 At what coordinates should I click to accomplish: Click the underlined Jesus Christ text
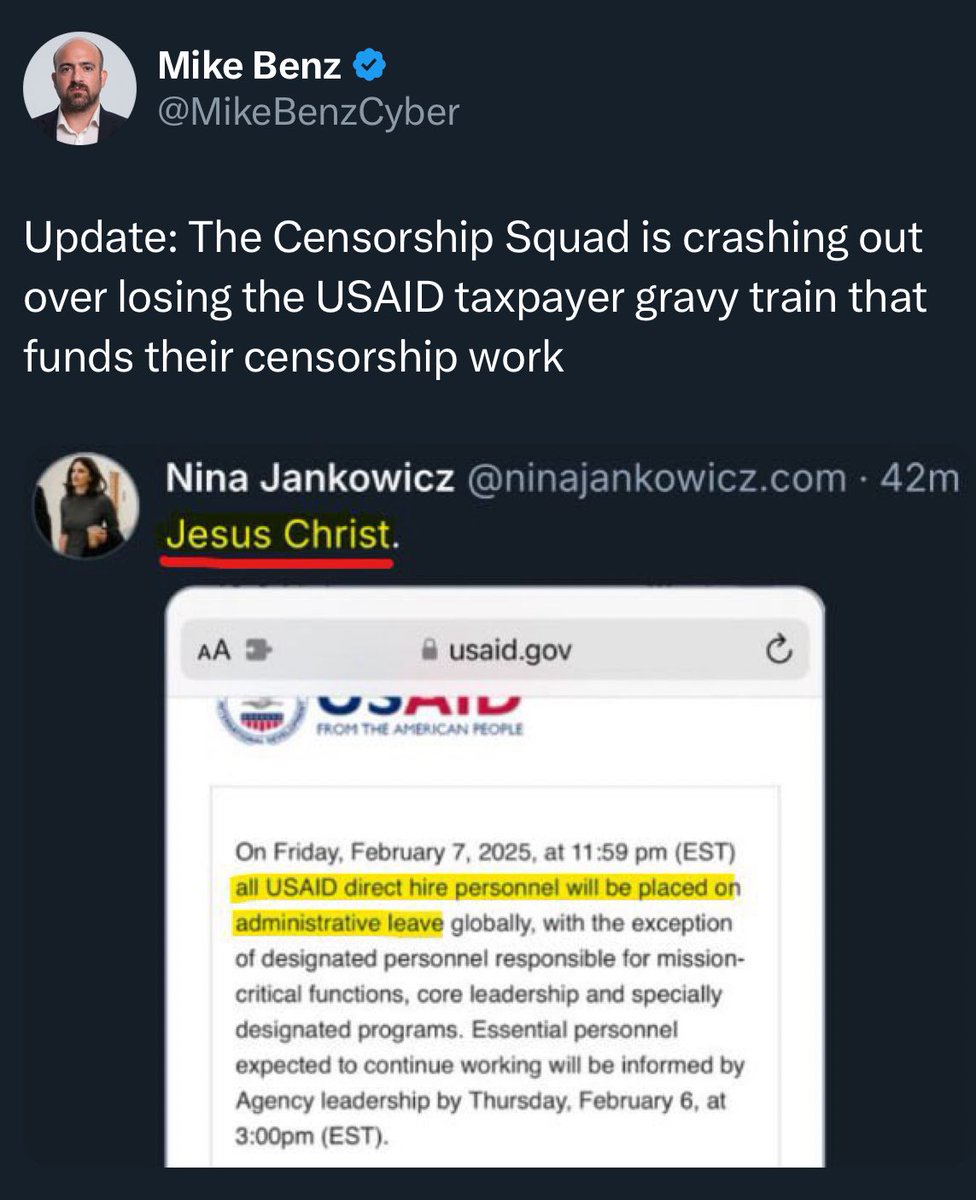pyautogui.click(x=277, y=538)
